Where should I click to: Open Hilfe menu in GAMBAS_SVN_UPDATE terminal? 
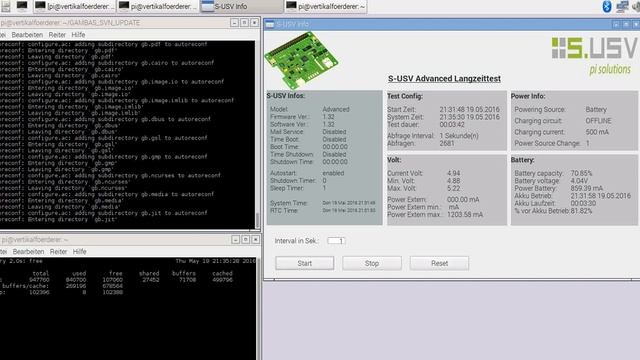[x=78, y=35]
